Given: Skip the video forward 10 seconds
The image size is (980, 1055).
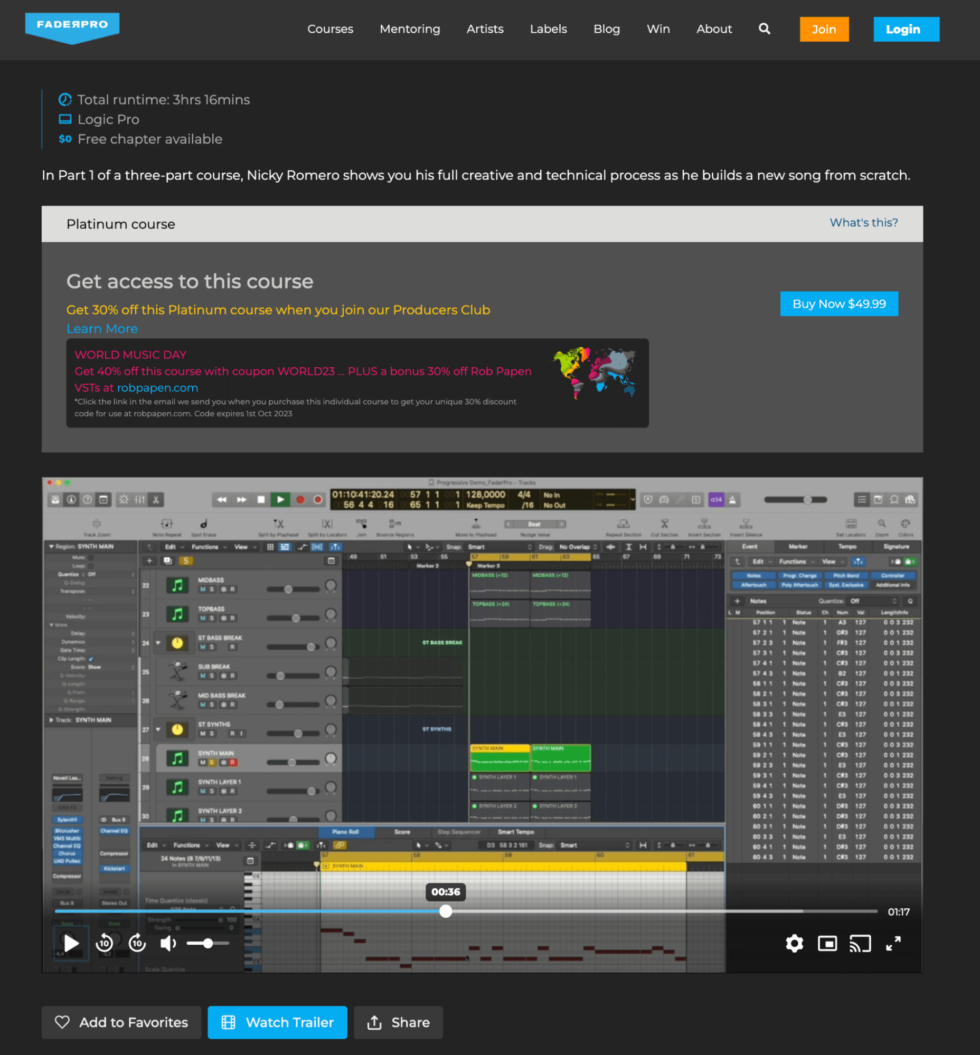Looking at the screenshot, I should click(x=137, y=943).
